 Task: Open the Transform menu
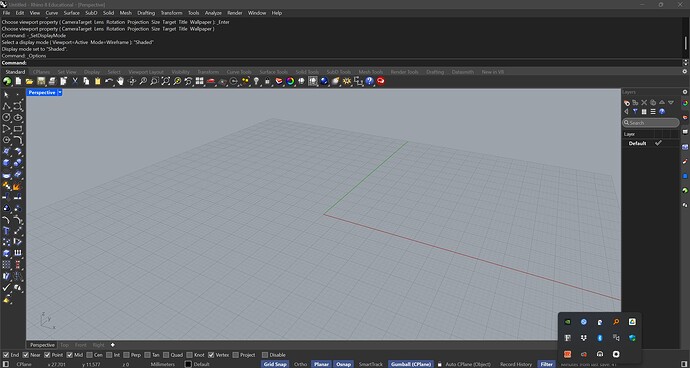point(171,13)
